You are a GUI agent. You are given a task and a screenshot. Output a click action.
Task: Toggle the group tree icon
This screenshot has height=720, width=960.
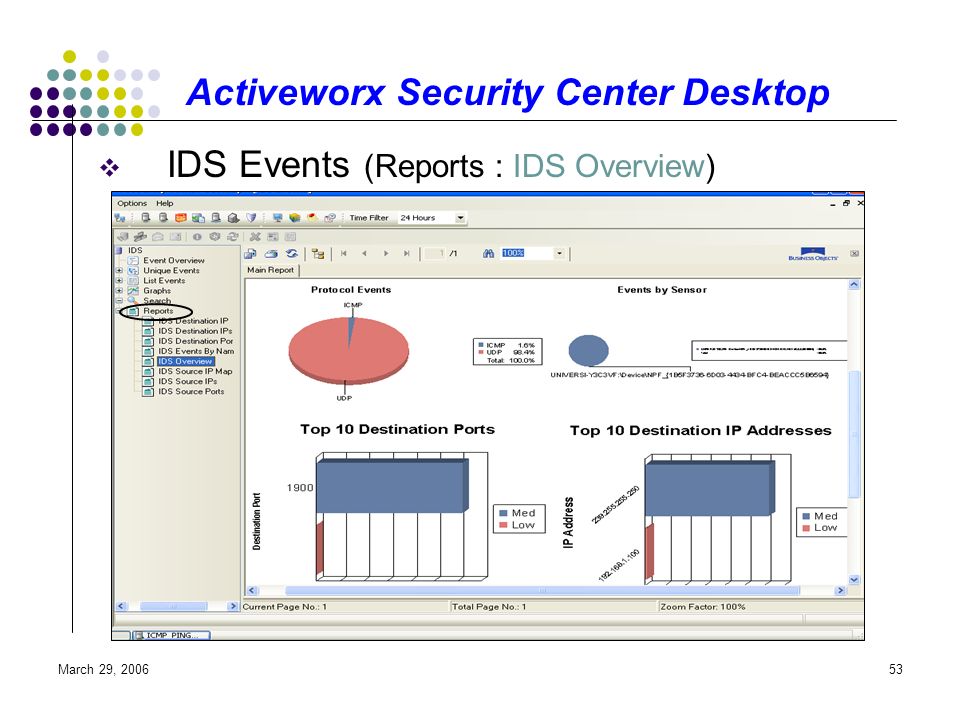click(x=318, y=253)
